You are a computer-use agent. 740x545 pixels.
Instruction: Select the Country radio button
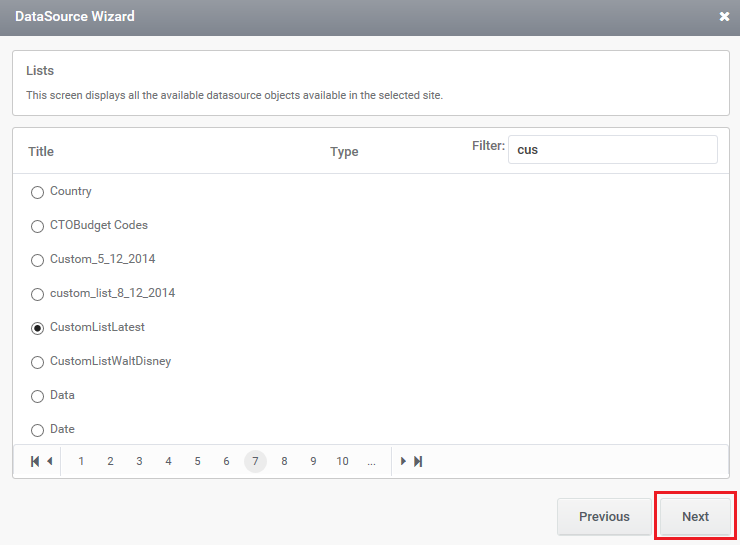[x=37, y=192]
